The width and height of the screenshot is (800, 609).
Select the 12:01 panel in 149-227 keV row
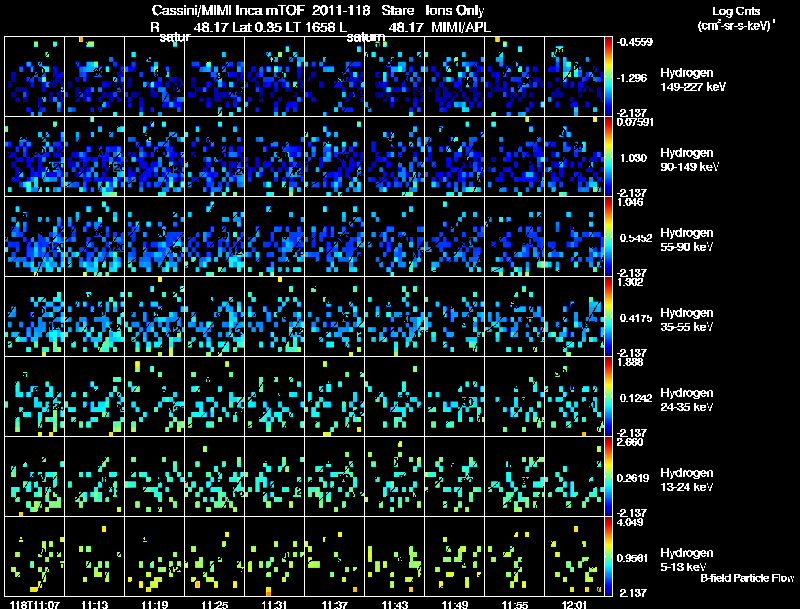(x=574, y=77)
